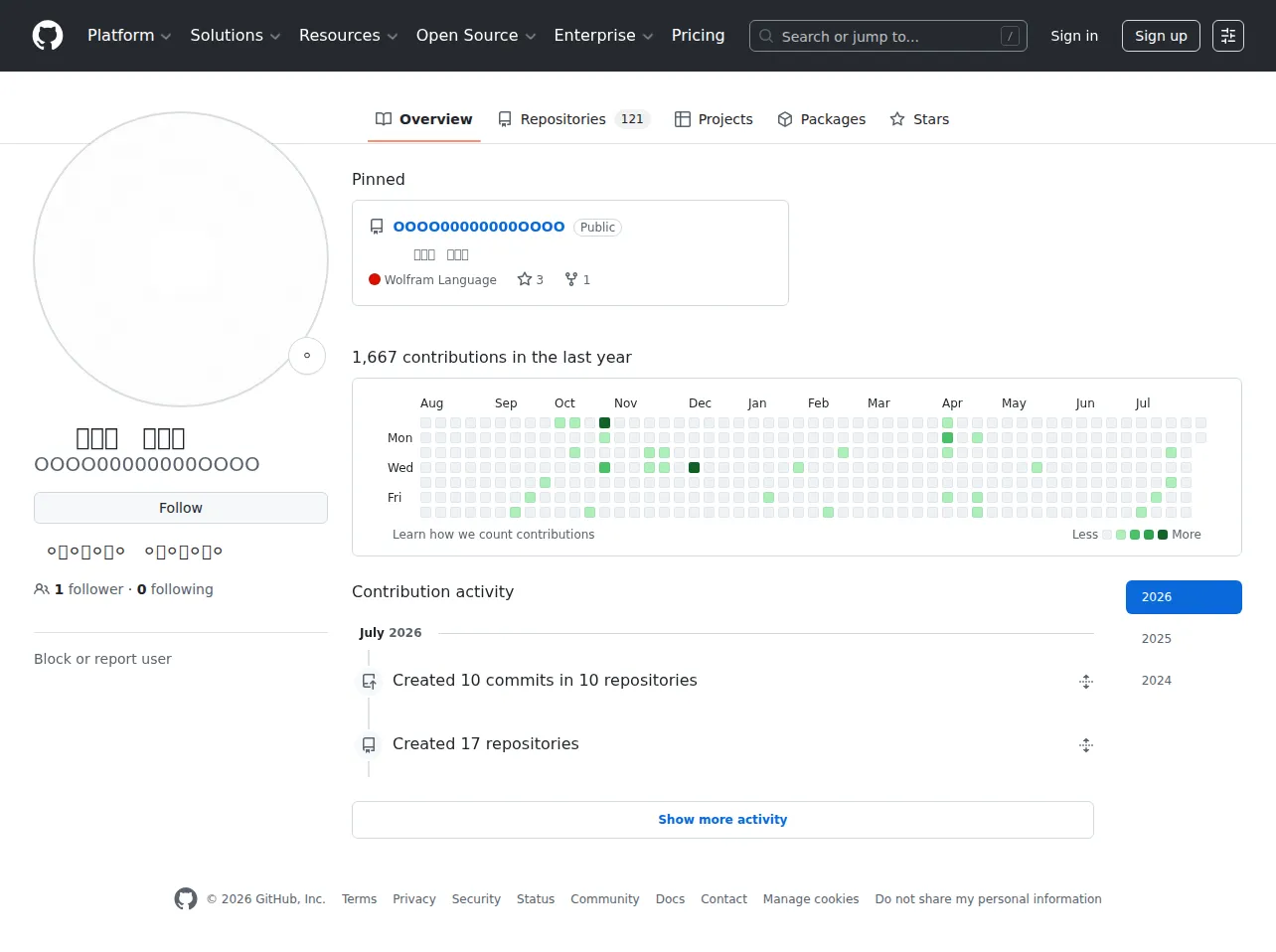This screenshot has width=1276, height=952.
Task: Open the Docs footer link
Action: 670,899
